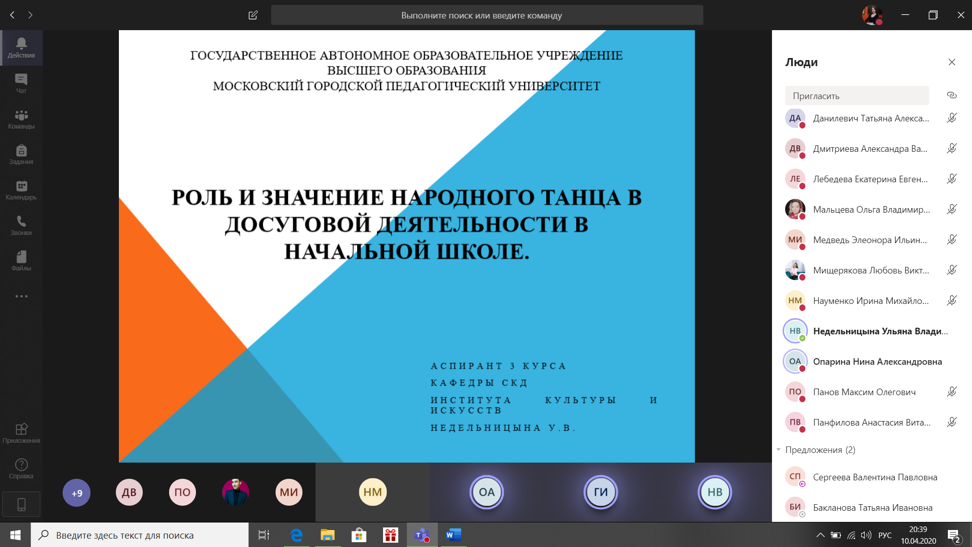Open Help (Справка) in sidebar
This screenshot has width=972, height=547.
point(21,469)
